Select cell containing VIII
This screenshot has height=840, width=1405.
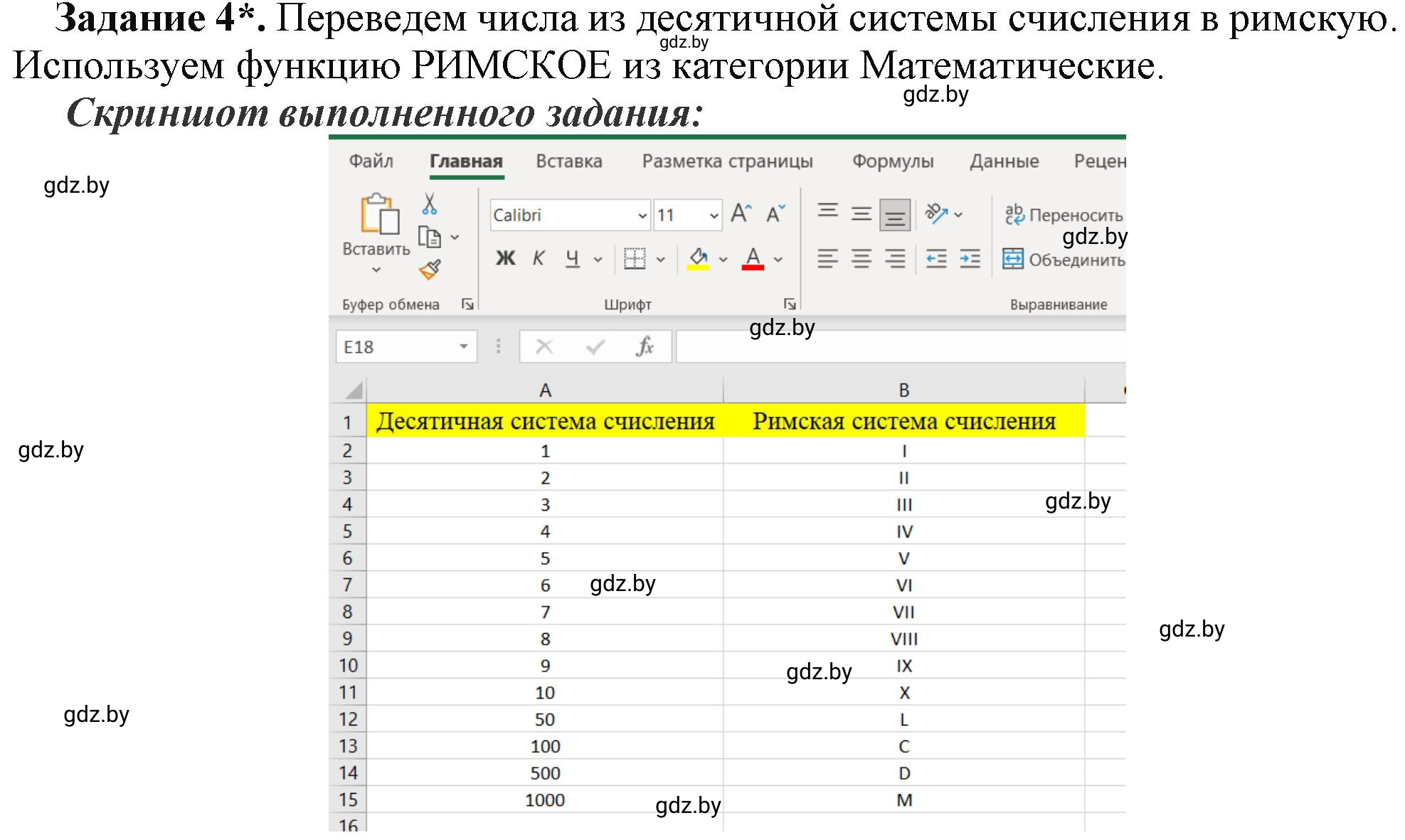904,639
